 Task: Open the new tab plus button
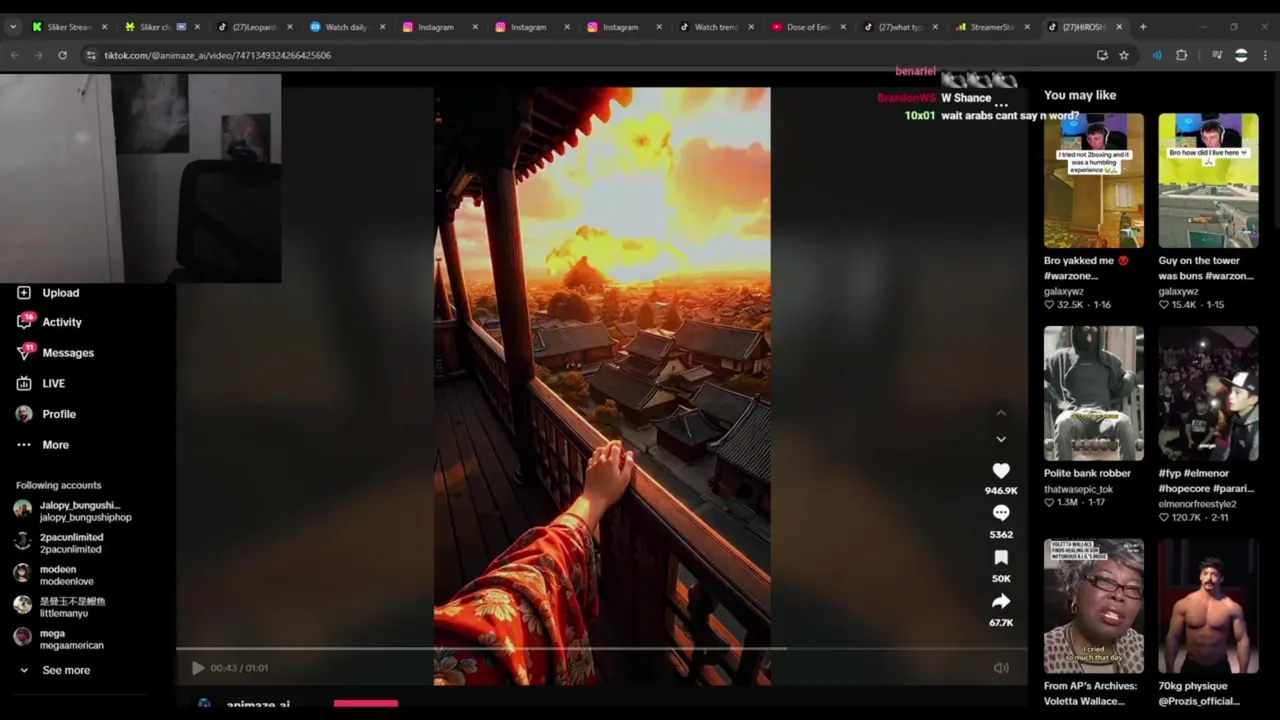coord(1143,27)
